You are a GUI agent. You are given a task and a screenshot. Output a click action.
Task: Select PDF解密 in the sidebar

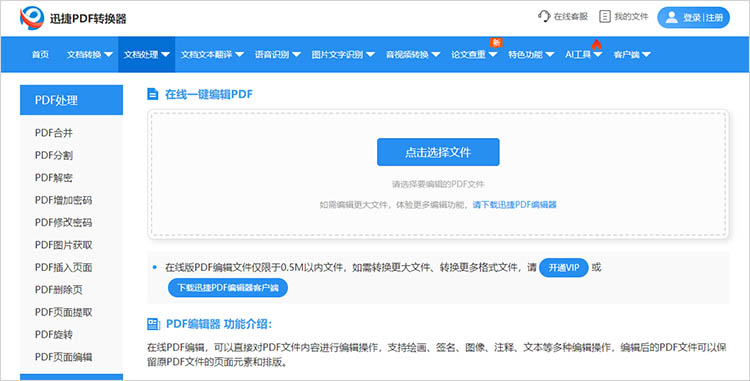coord(54,178)
